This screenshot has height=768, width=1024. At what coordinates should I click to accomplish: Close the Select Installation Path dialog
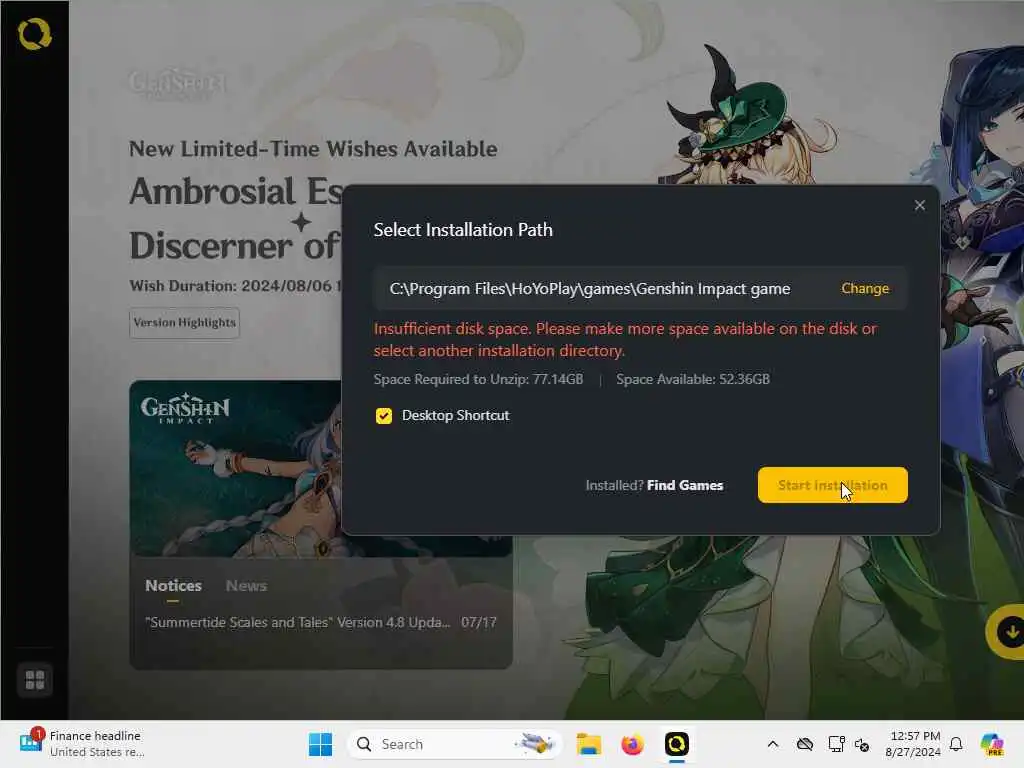tap(920, 205)
